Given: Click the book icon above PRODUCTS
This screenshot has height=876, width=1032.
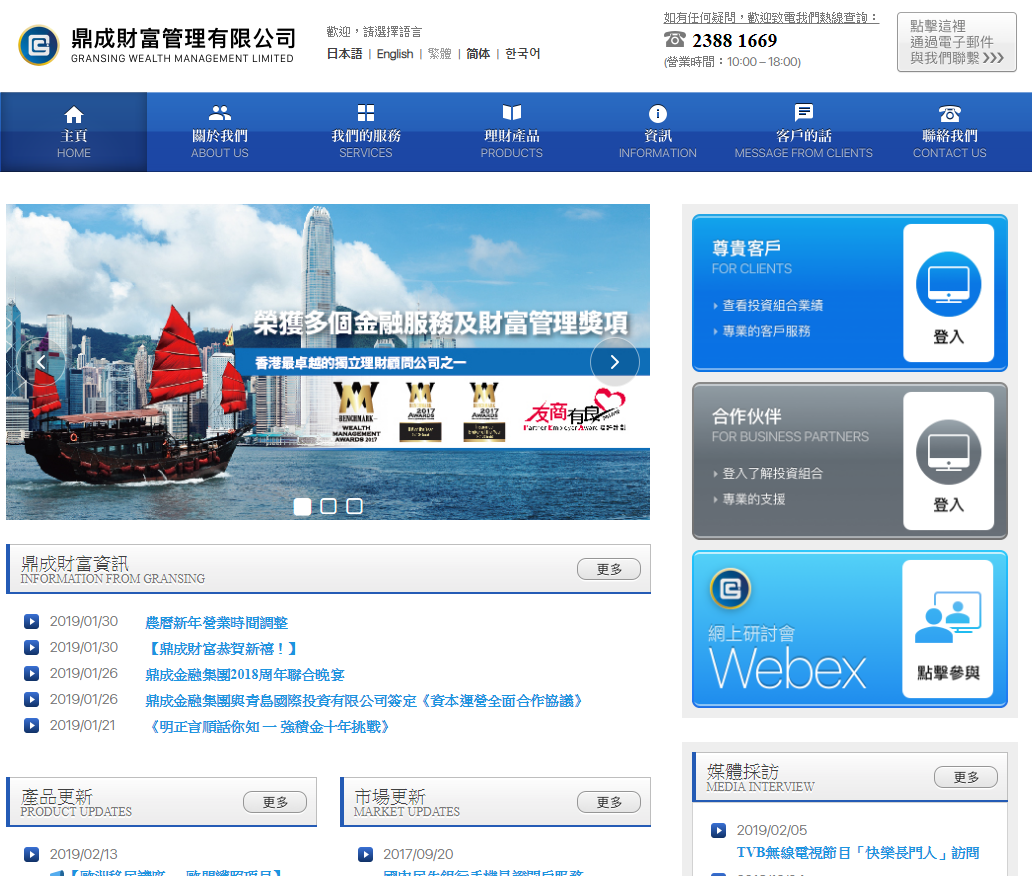Looking at the screenshot, I should pos(512,113).
